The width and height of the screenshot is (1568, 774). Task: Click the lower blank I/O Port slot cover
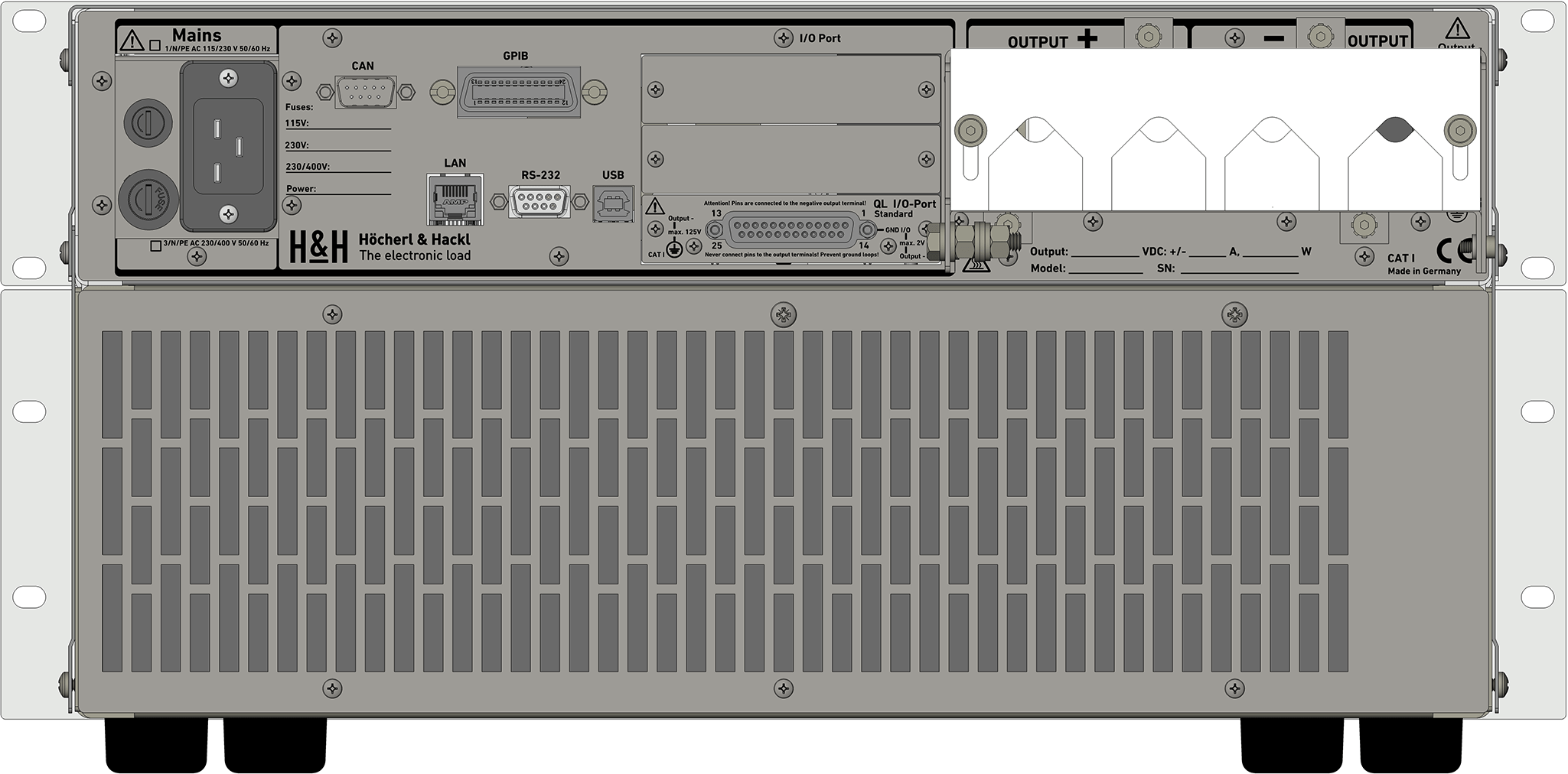click(791, 159)
